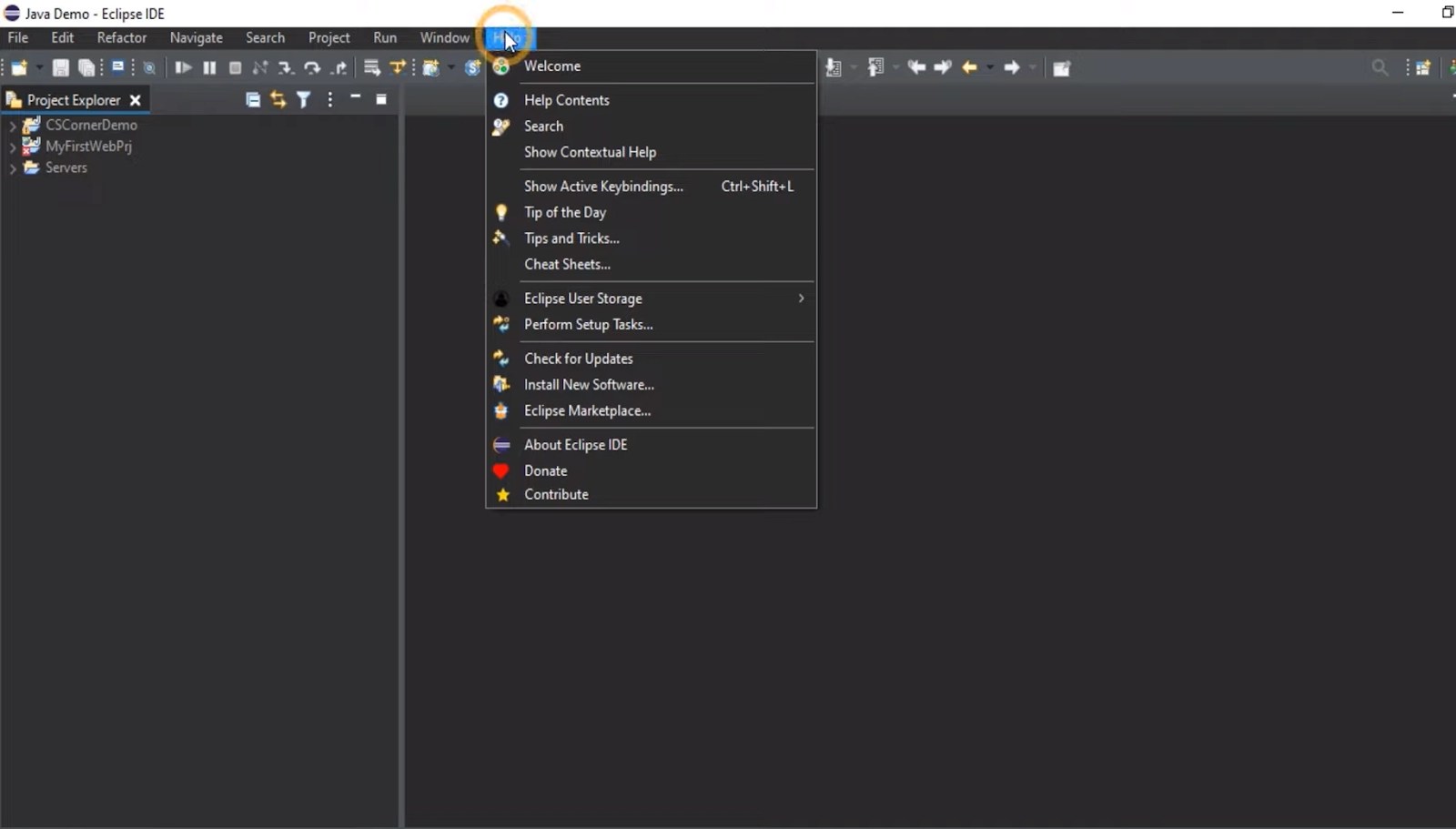Viewport: 1456px width, 829px height.
Task: Toggle Skip All Breakpoints in toolbar
Action: click(149, 67)
